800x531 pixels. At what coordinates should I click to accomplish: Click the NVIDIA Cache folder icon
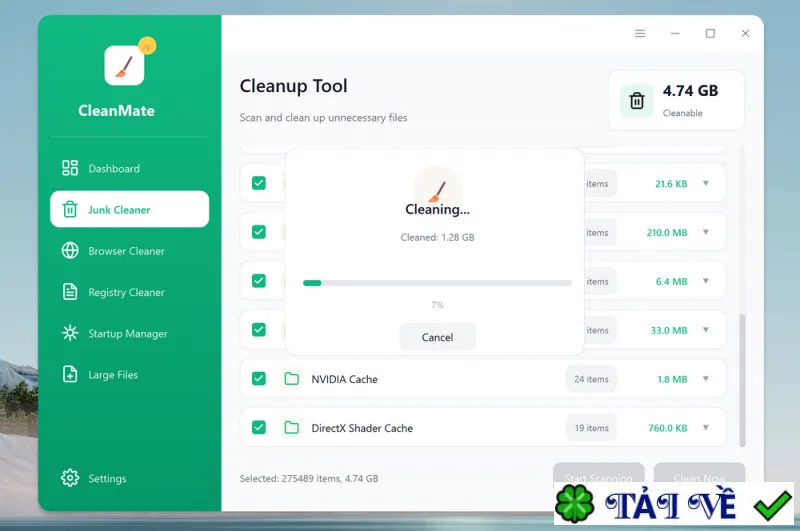coord(291,378)
